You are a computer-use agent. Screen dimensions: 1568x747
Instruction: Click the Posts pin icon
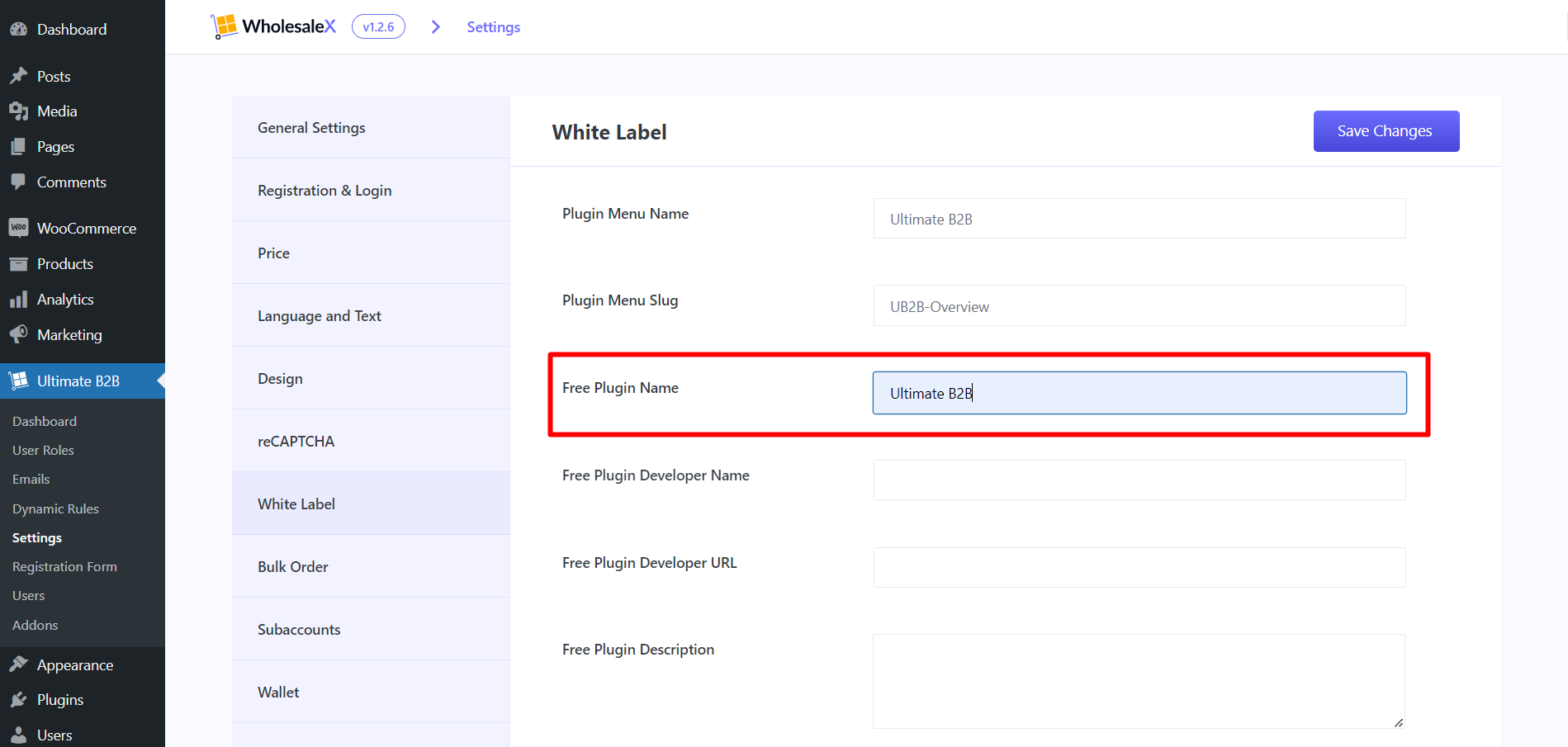19,76
